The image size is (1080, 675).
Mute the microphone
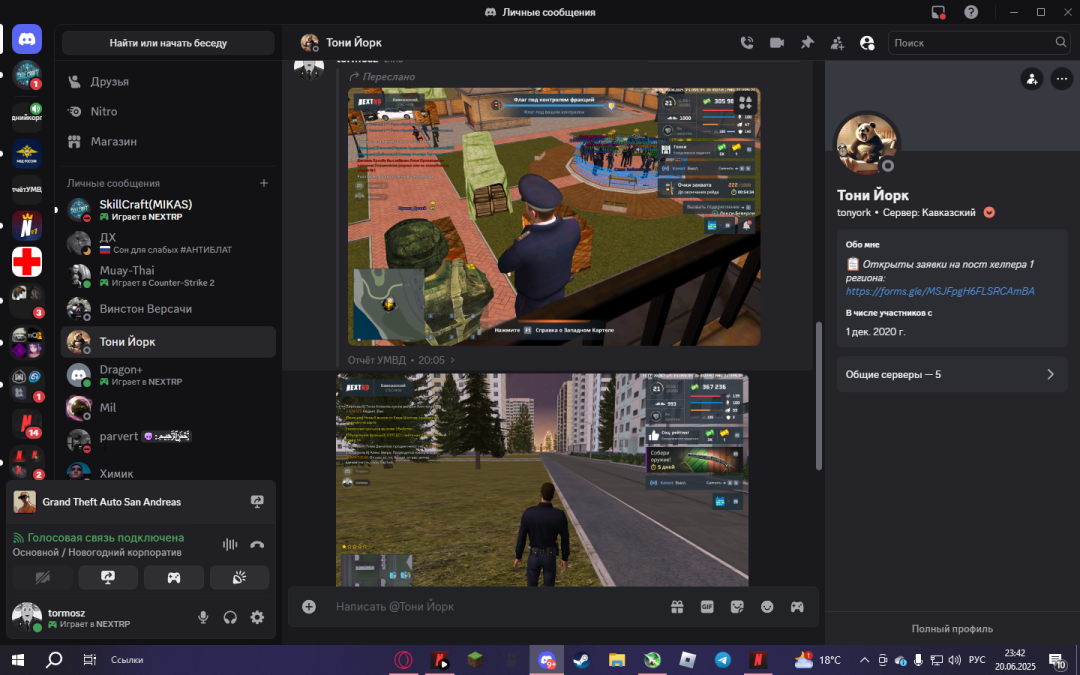coord(203,618)
